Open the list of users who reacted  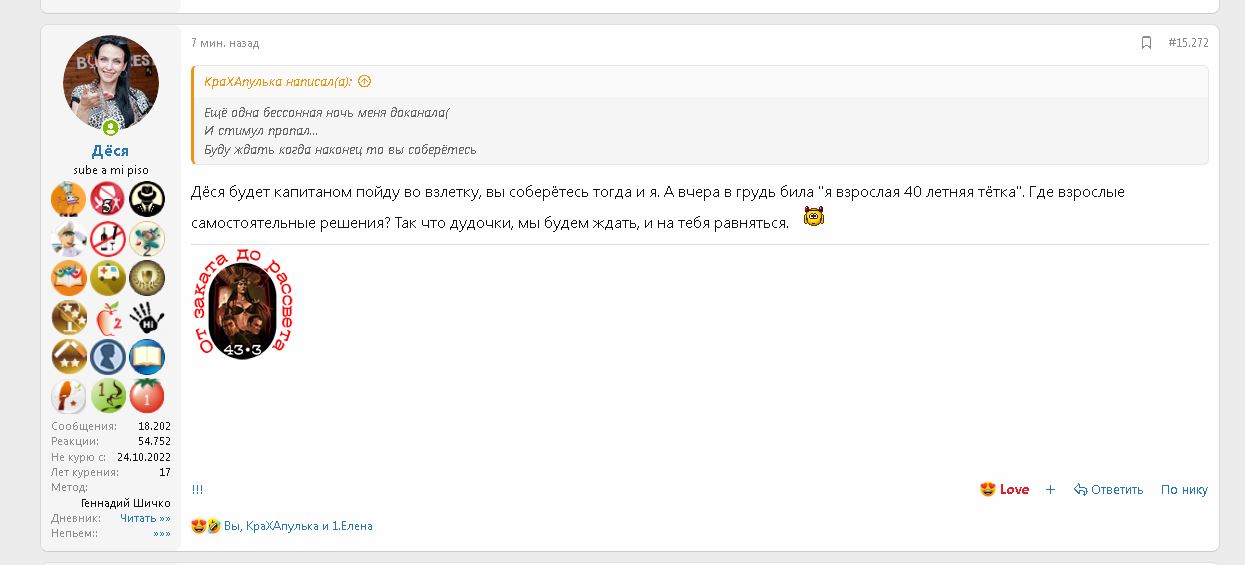(x=298, y=526)
